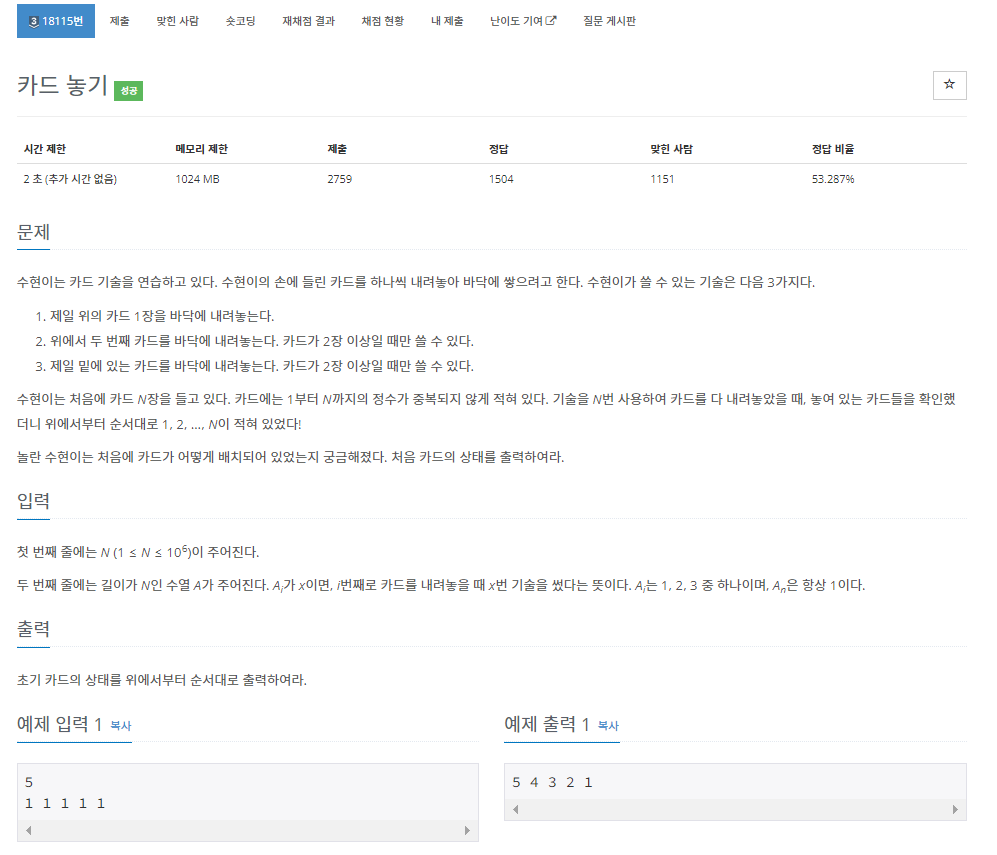Image resolution: width=997 pixels, height=855 pixels.
Task: Click the example input text '1 1 1 1 1'
Action: 65,804
